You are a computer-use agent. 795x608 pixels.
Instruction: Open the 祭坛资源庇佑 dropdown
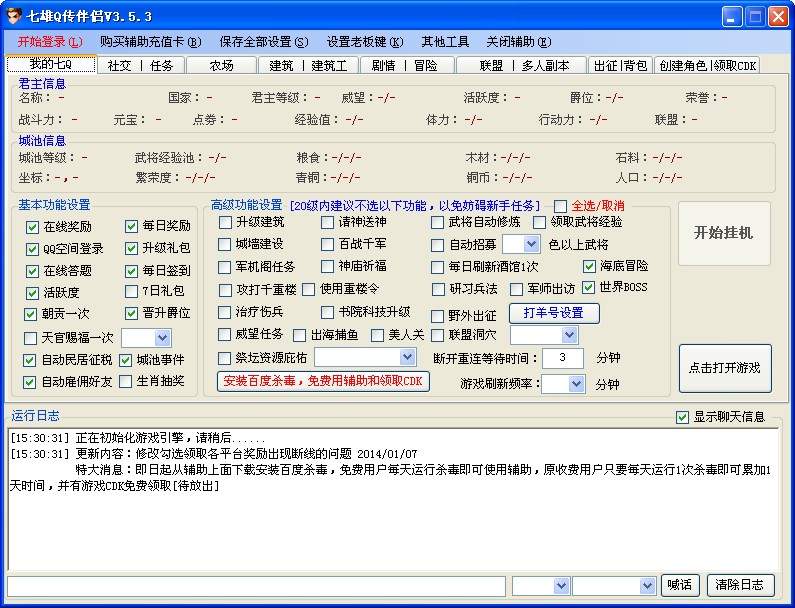coord(407,357)
